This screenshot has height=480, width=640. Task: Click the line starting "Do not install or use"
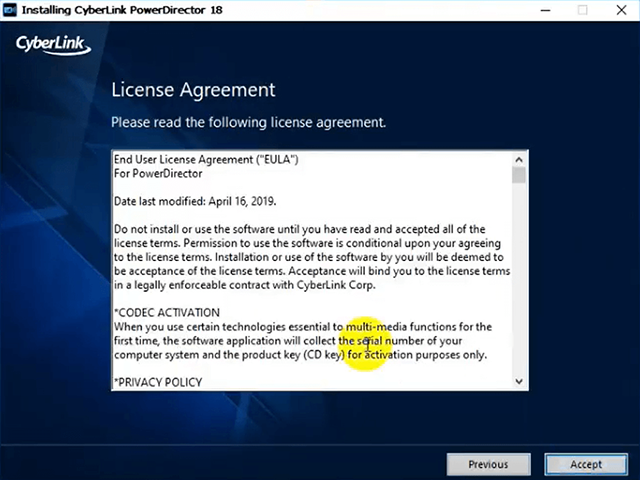click(300, 229)
